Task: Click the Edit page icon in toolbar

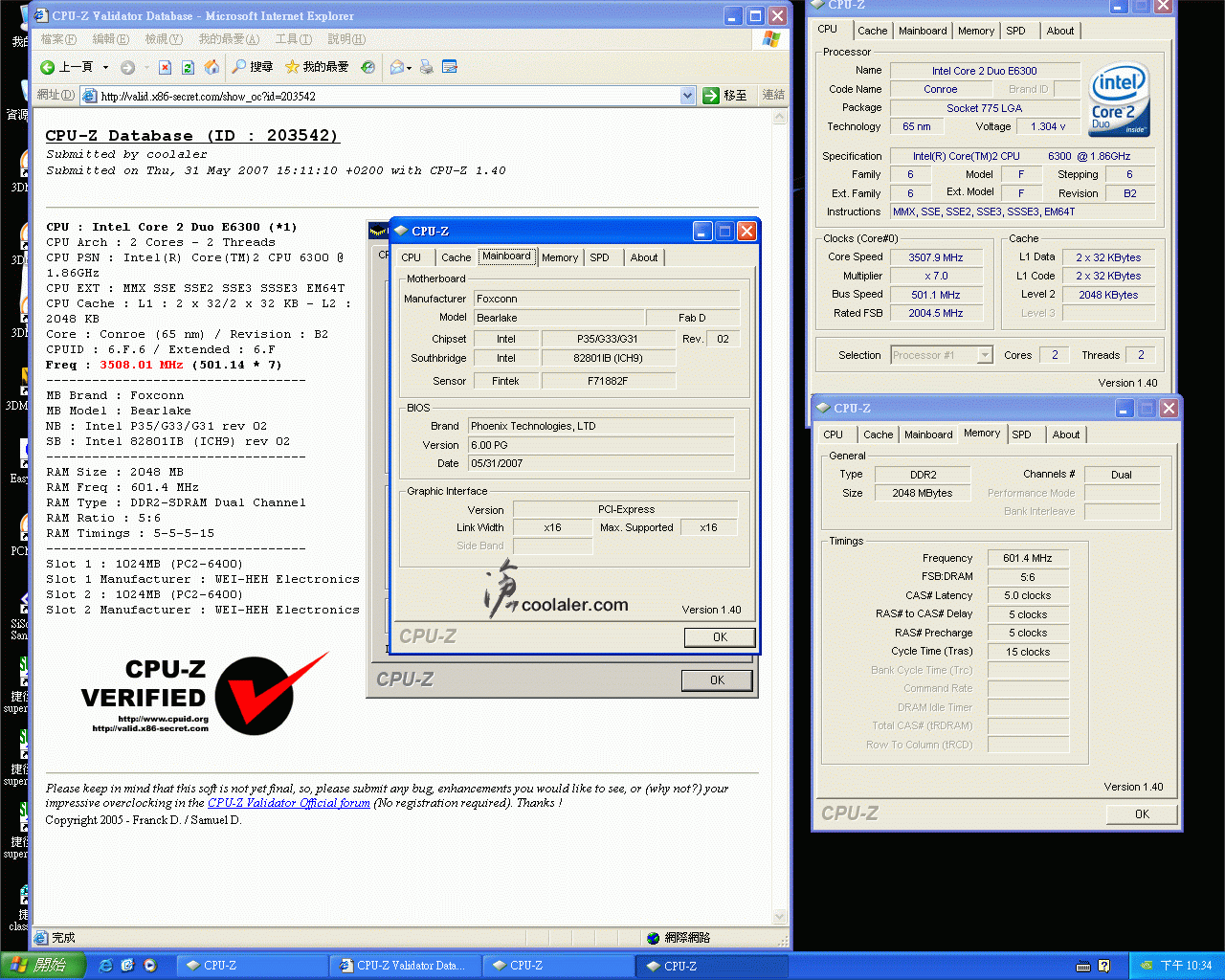Action: [450, 67]
